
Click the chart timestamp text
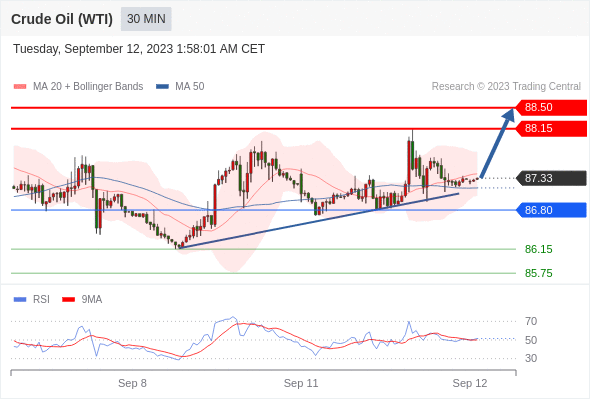click(x=139, y=49)
